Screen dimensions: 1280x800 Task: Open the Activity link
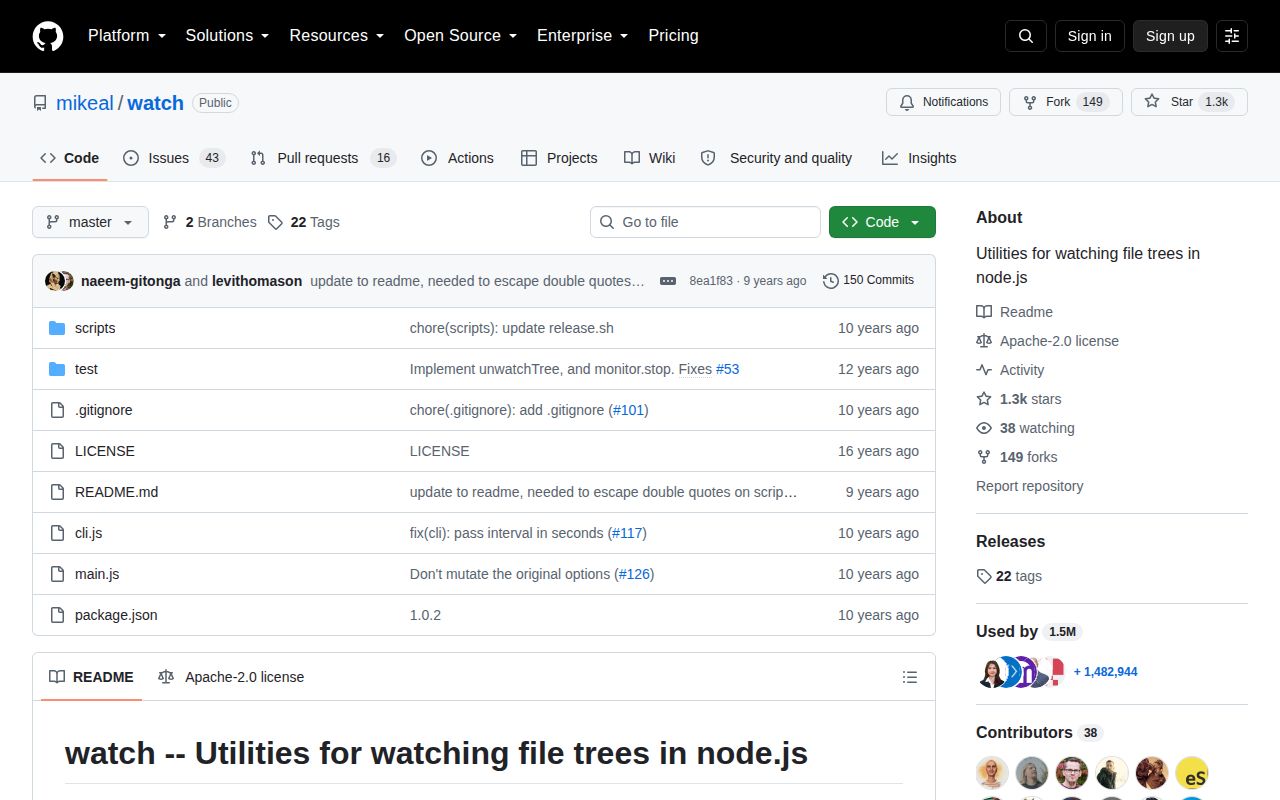[x=1010, y=370]
